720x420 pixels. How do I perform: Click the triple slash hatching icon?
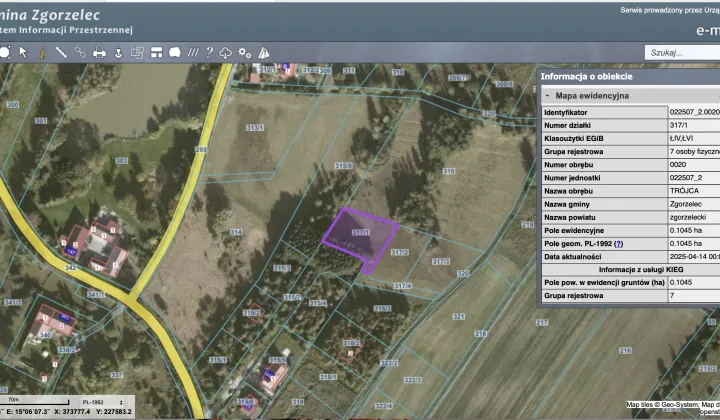pos(192,52)
